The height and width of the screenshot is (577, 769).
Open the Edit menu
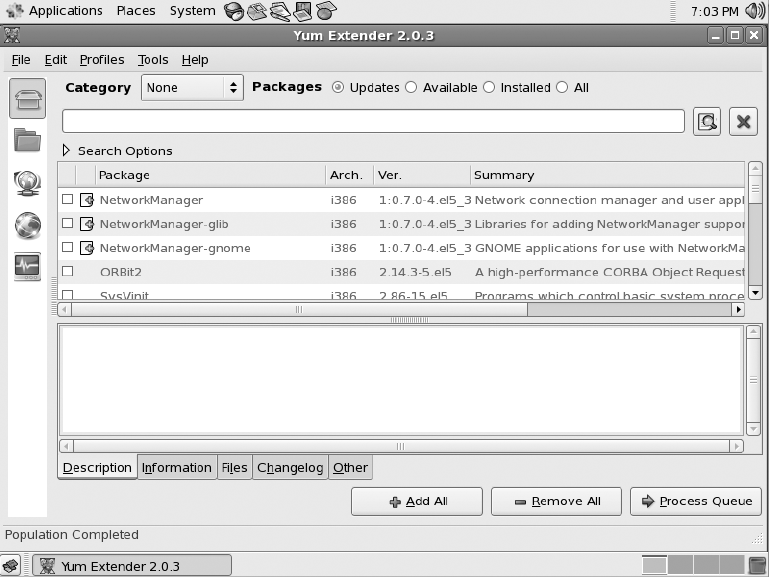tap(55, 60)
